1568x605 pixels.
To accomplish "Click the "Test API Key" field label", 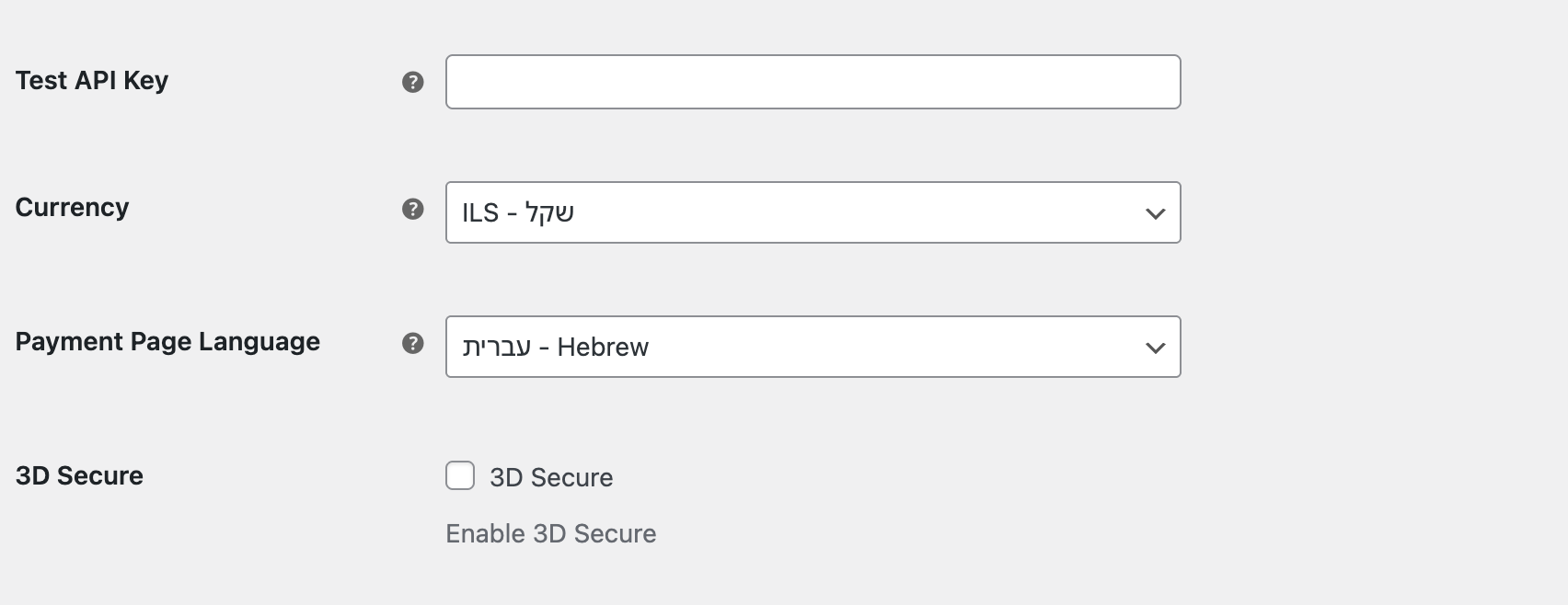I will coord(92,81).
